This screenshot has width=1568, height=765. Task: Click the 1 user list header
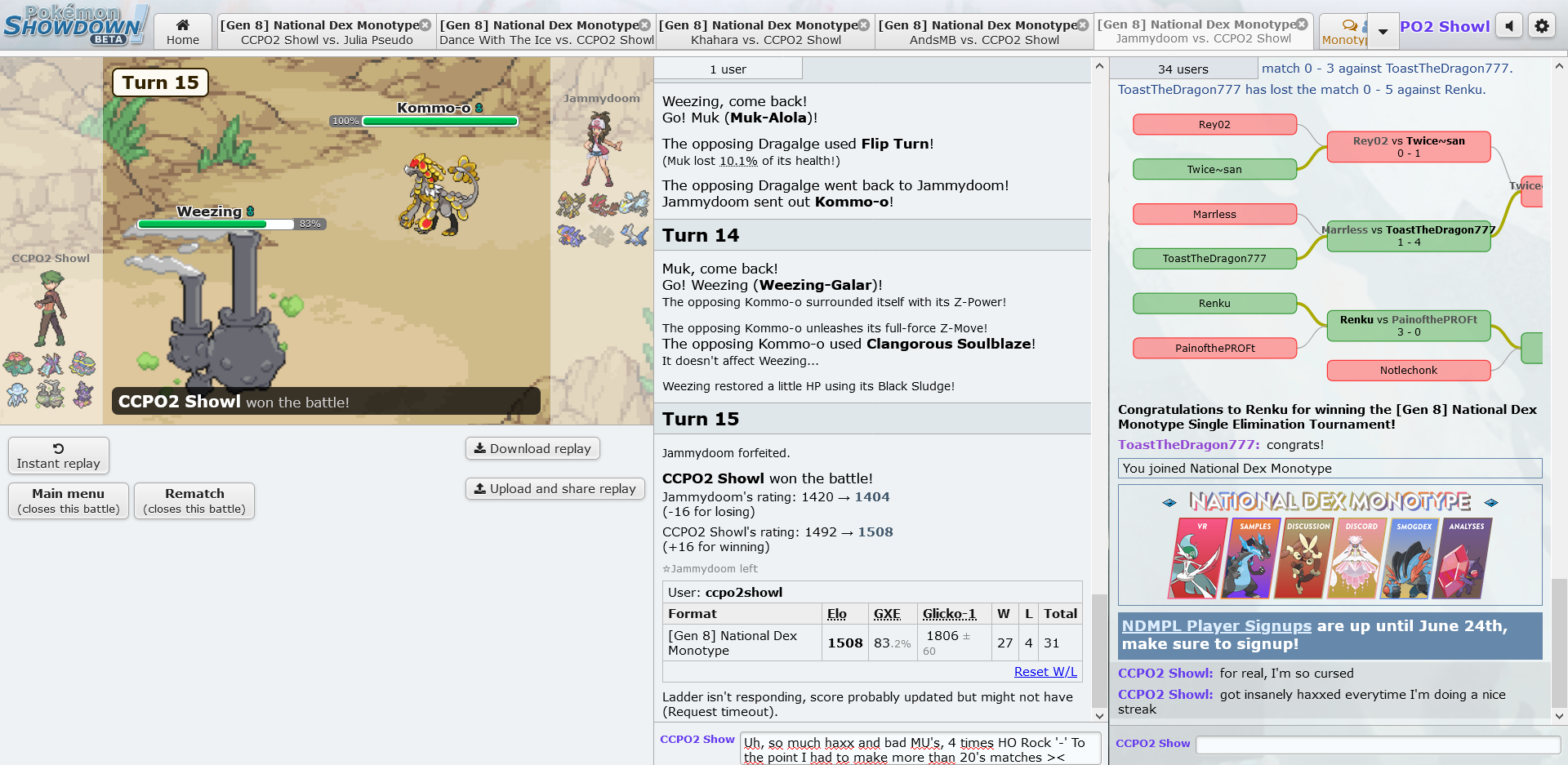point(728,69)
